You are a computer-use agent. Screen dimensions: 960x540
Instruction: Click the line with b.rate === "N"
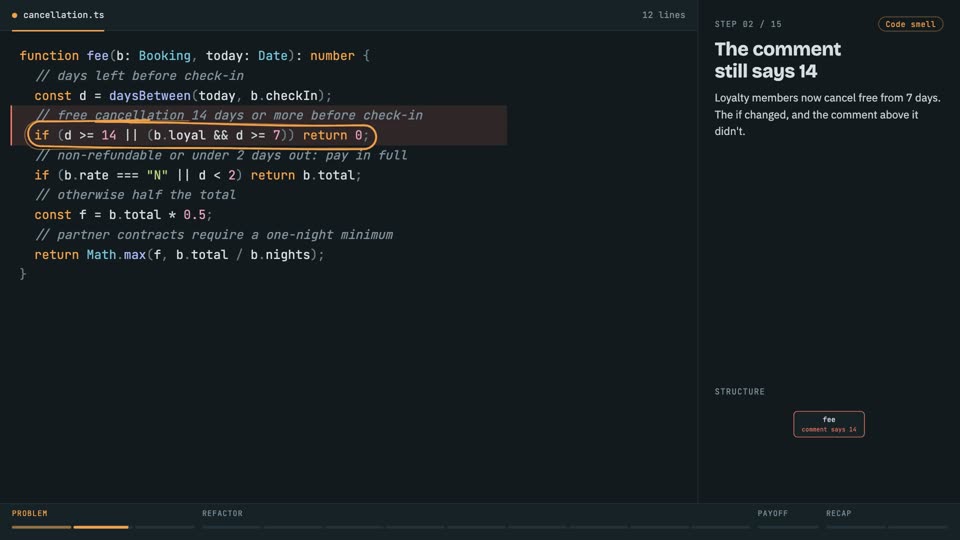click(198, 175)
